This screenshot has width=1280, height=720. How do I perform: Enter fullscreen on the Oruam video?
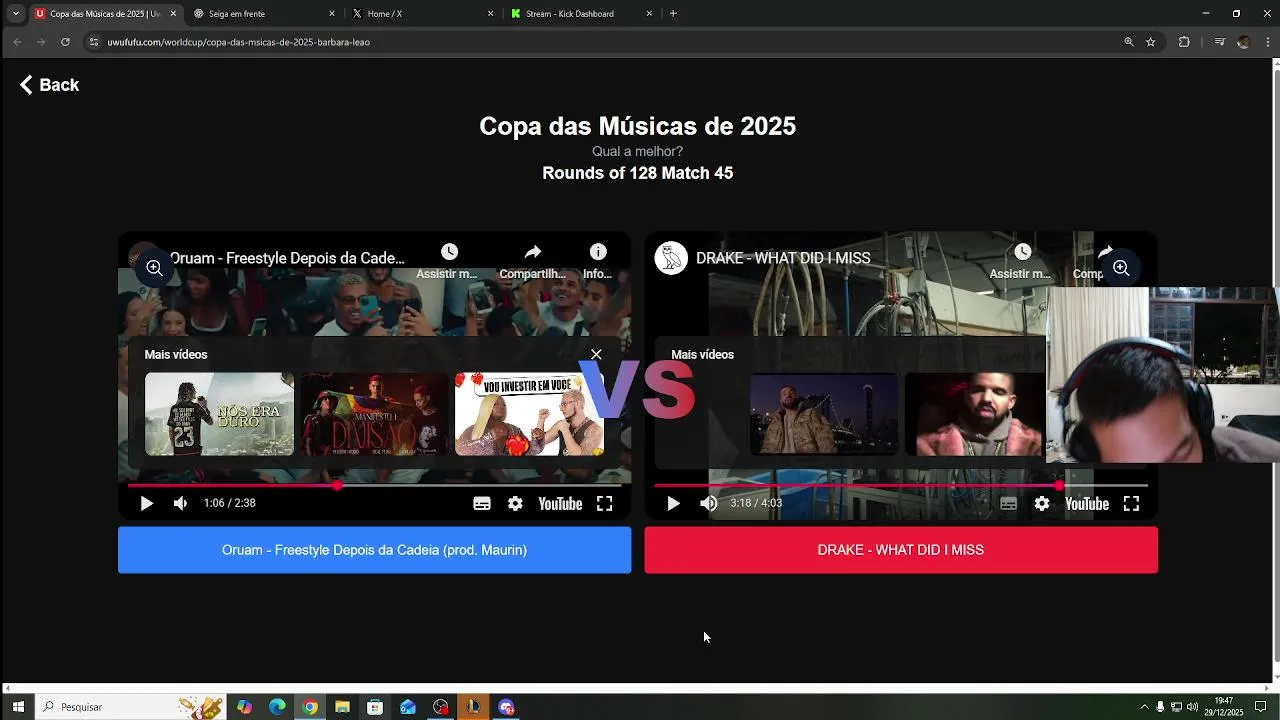click(x=605, y=504)
